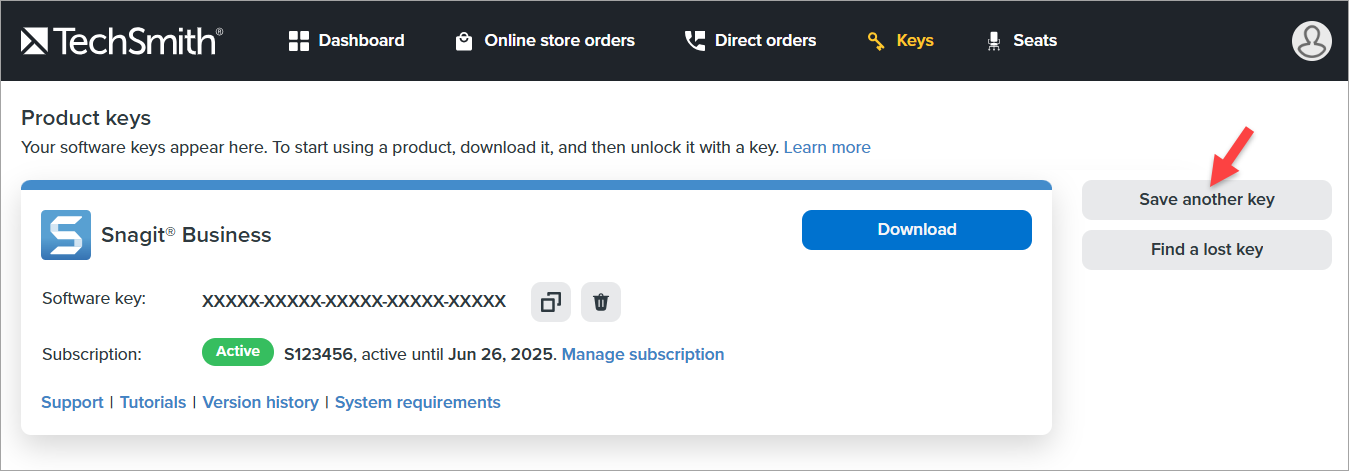
Task: Click the TechSmith logo
Action: pyautogui.click(x=121, y=41)
